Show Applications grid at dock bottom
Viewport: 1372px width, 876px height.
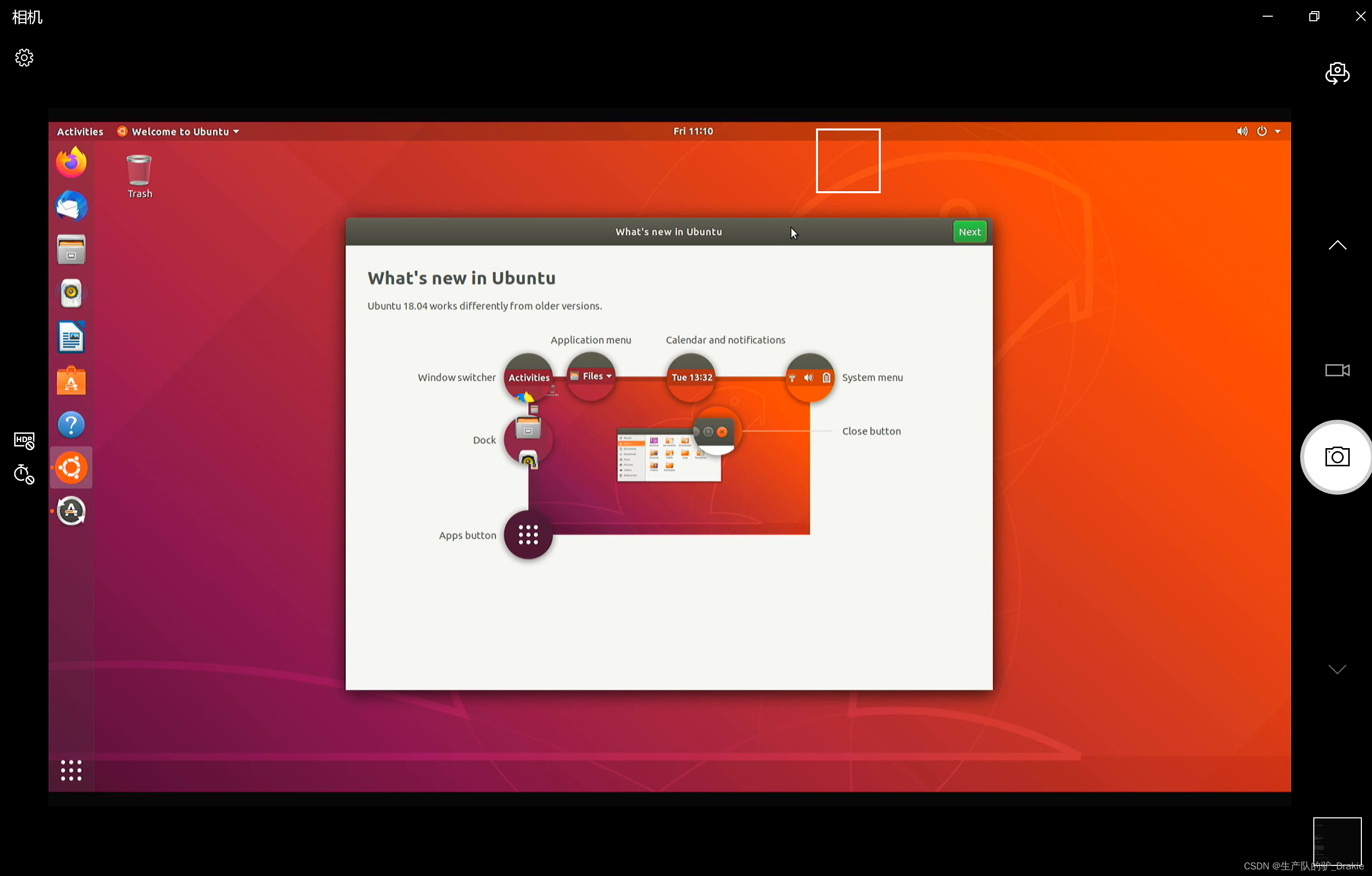pos(71,771)
